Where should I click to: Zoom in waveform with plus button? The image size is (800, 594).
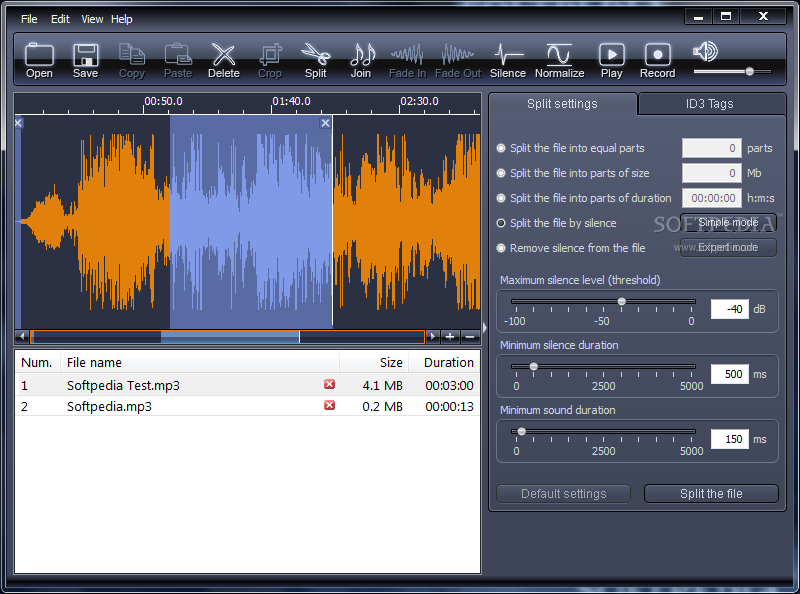pos(450,336)
